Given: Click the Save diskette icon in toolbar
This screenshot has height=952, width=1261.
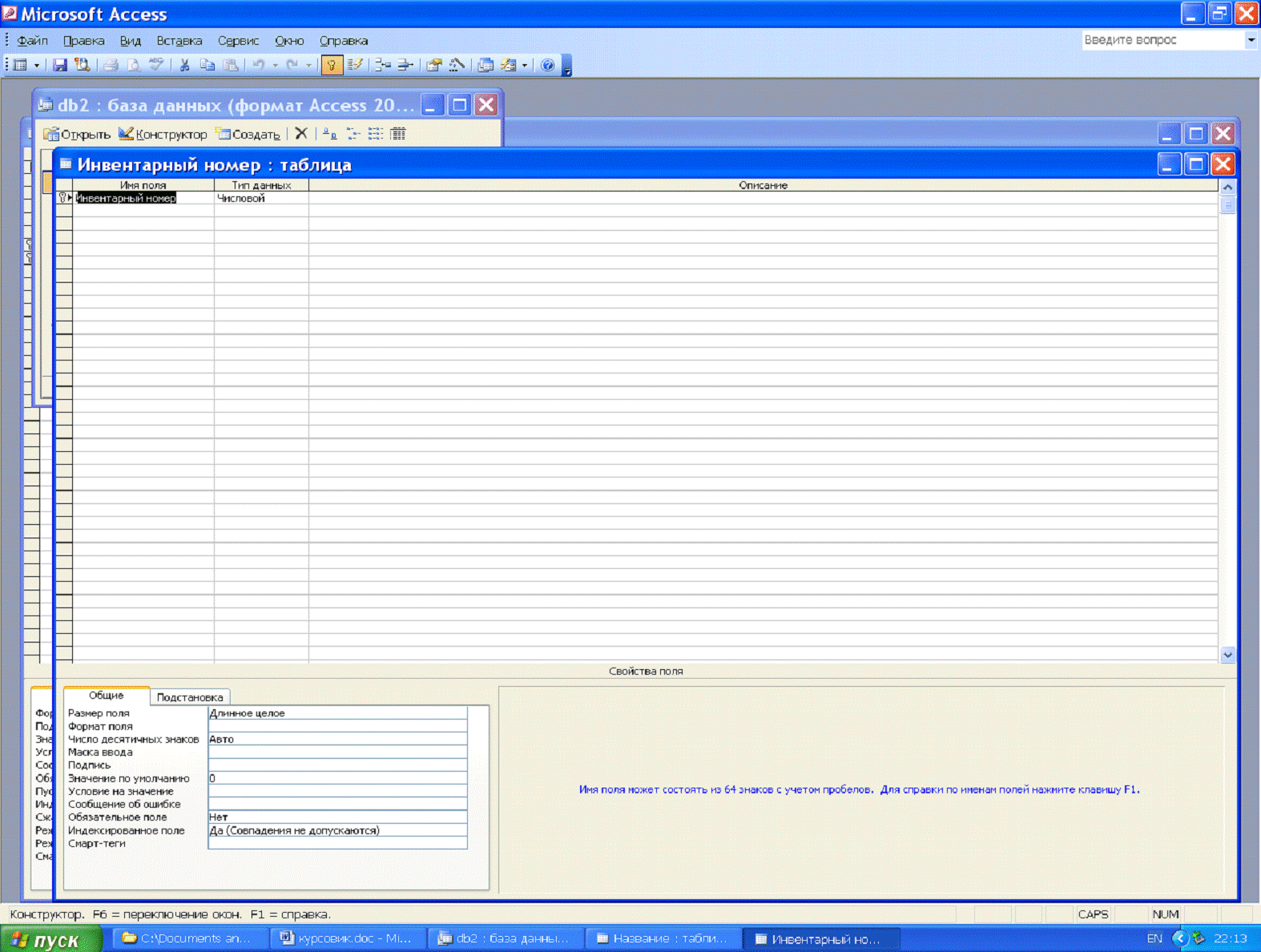Looking at the screenshot, I should pyautogui.click(x=60, y=66).
